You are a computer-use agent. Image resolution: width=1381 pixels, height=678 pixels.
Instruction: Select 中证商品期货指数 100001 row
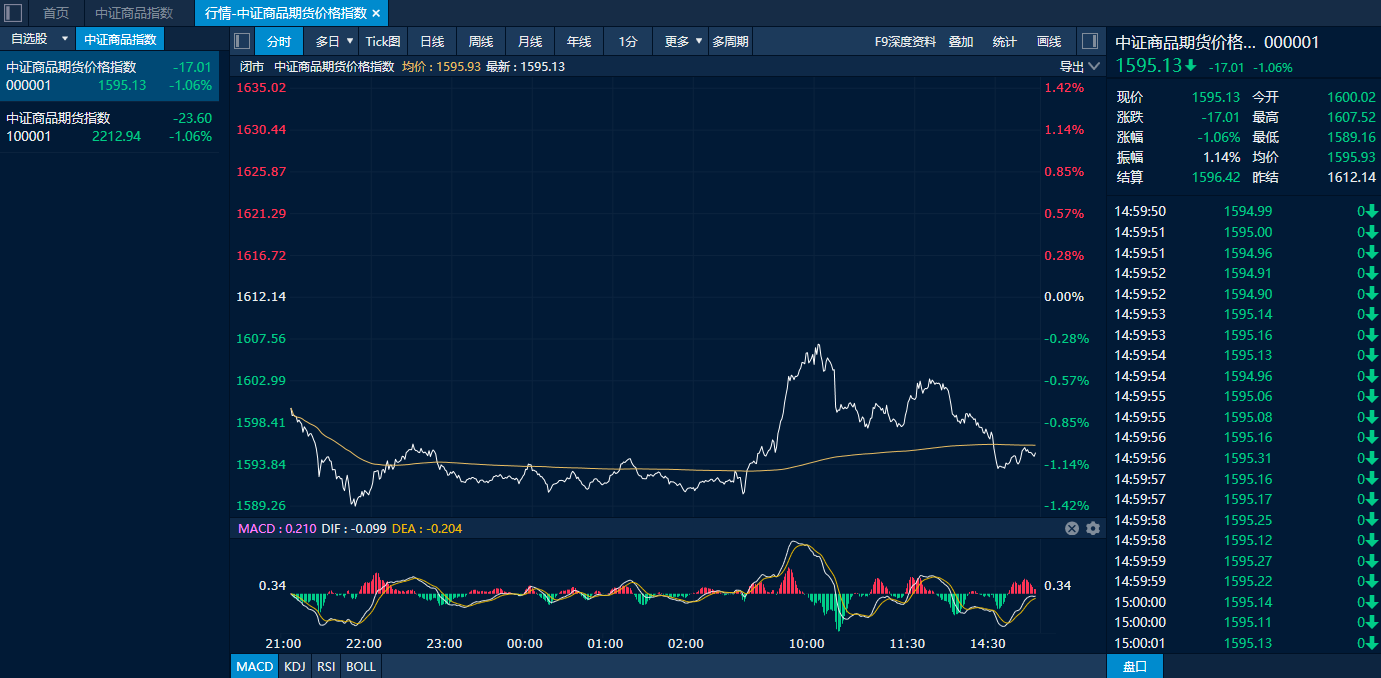[x=109, y=127]
